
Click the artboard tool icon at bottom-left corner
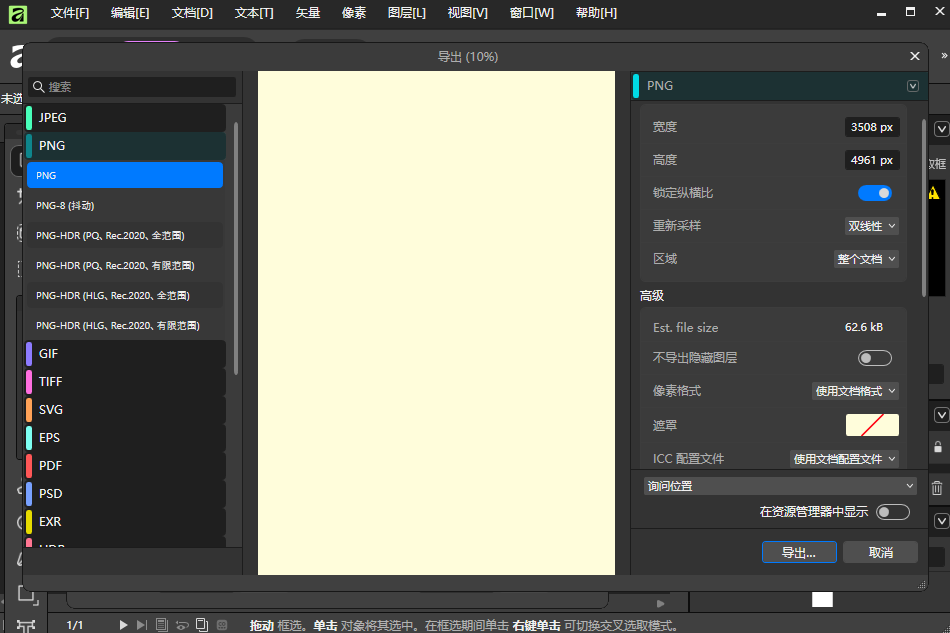(27, 595)
